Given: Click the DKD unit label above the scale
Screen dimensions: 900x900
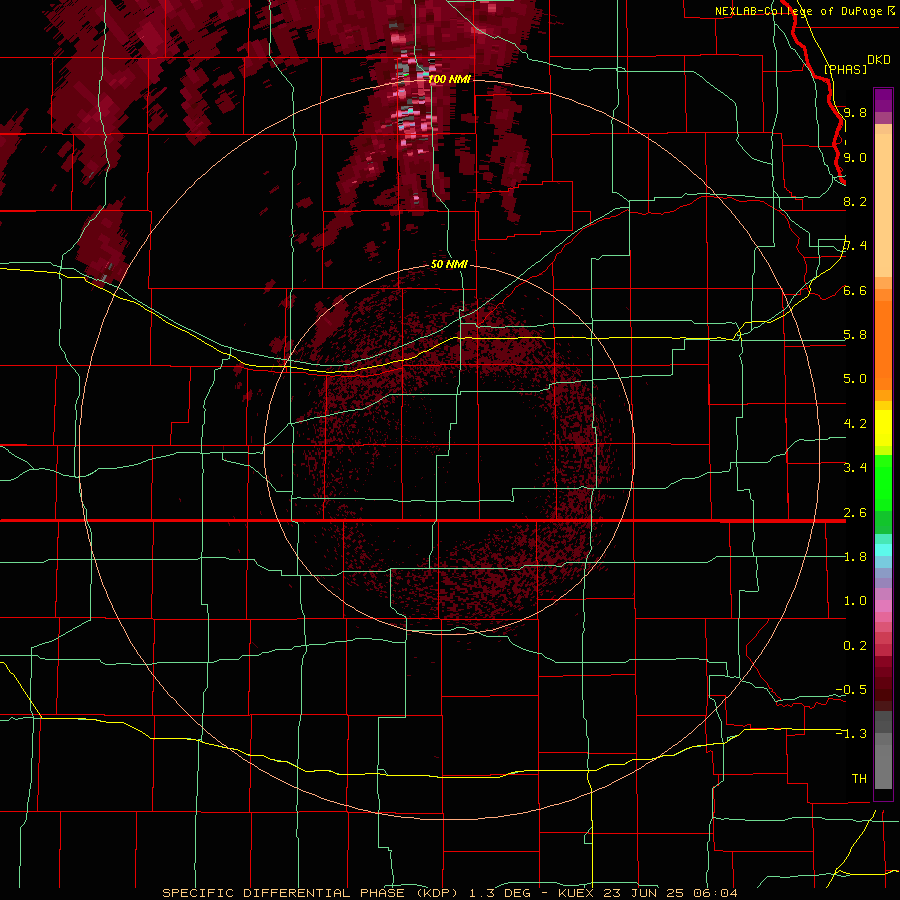Looking at the screenshot, I should coord(879,60).
